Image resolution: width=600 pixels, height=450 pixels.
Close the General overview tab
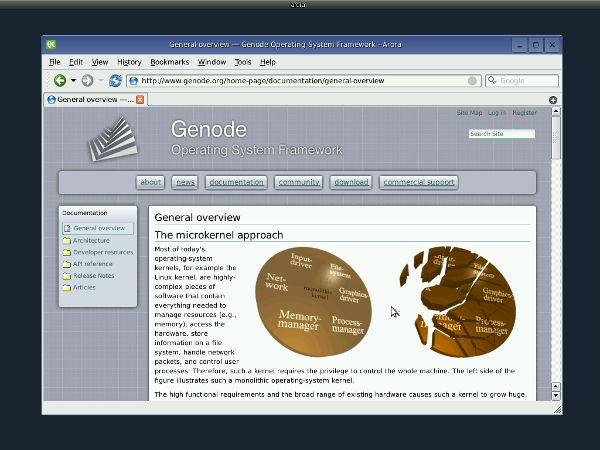tap(140, 99)
